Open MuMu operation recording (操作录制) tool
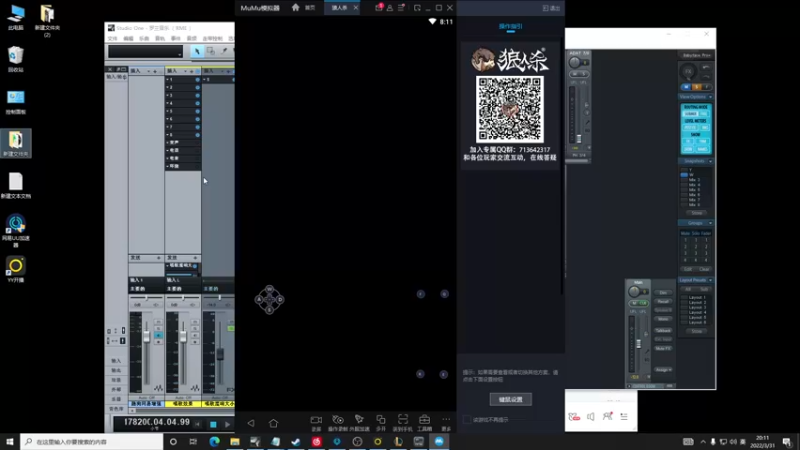The height and width of the screenshot is (450, 800). (338, 422)
